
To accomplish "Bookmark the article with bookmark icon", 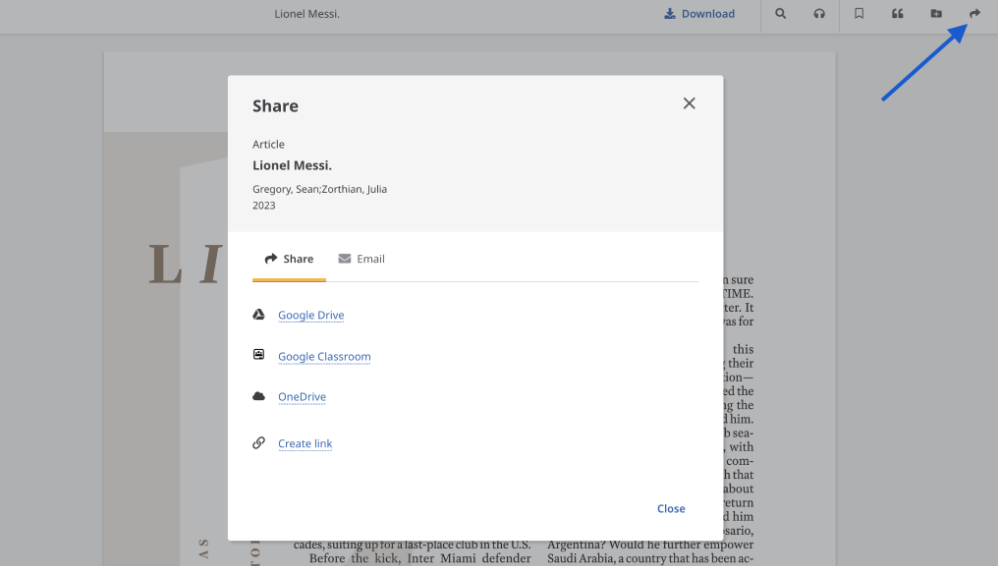I will (859, 13).
